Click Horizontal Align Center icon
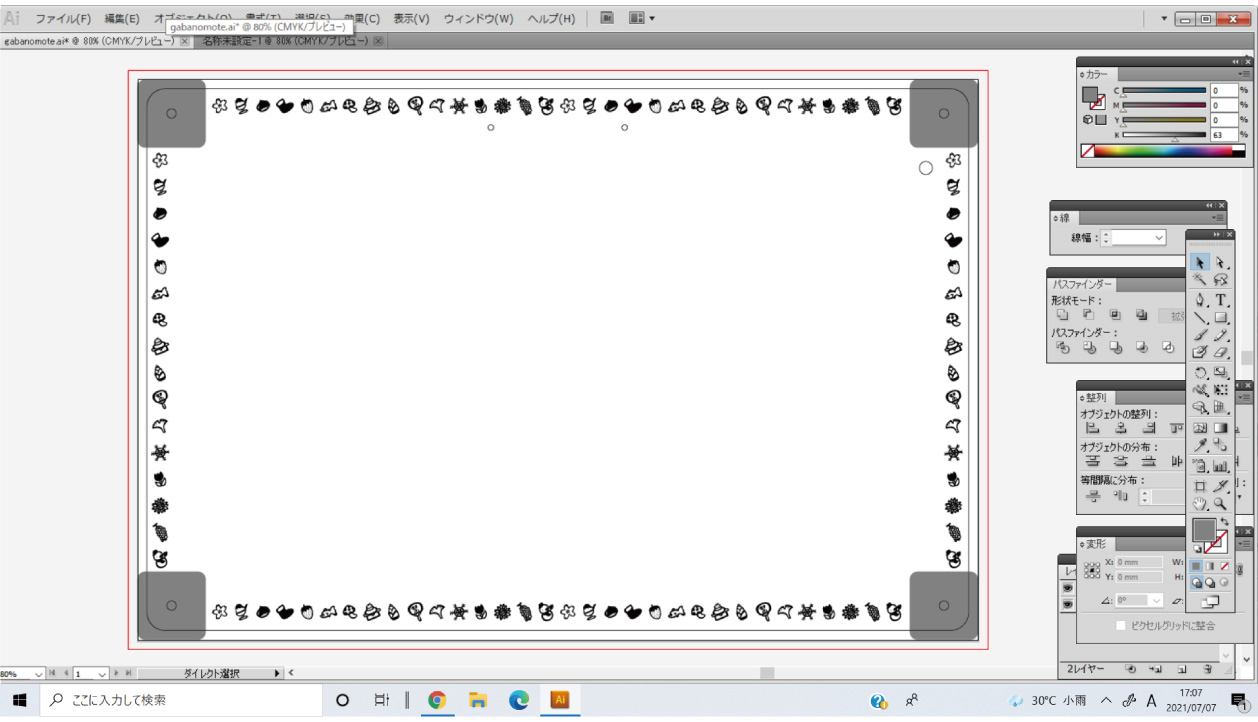The width and height of the screenshot is (1258, 722). click(1121, 428)
